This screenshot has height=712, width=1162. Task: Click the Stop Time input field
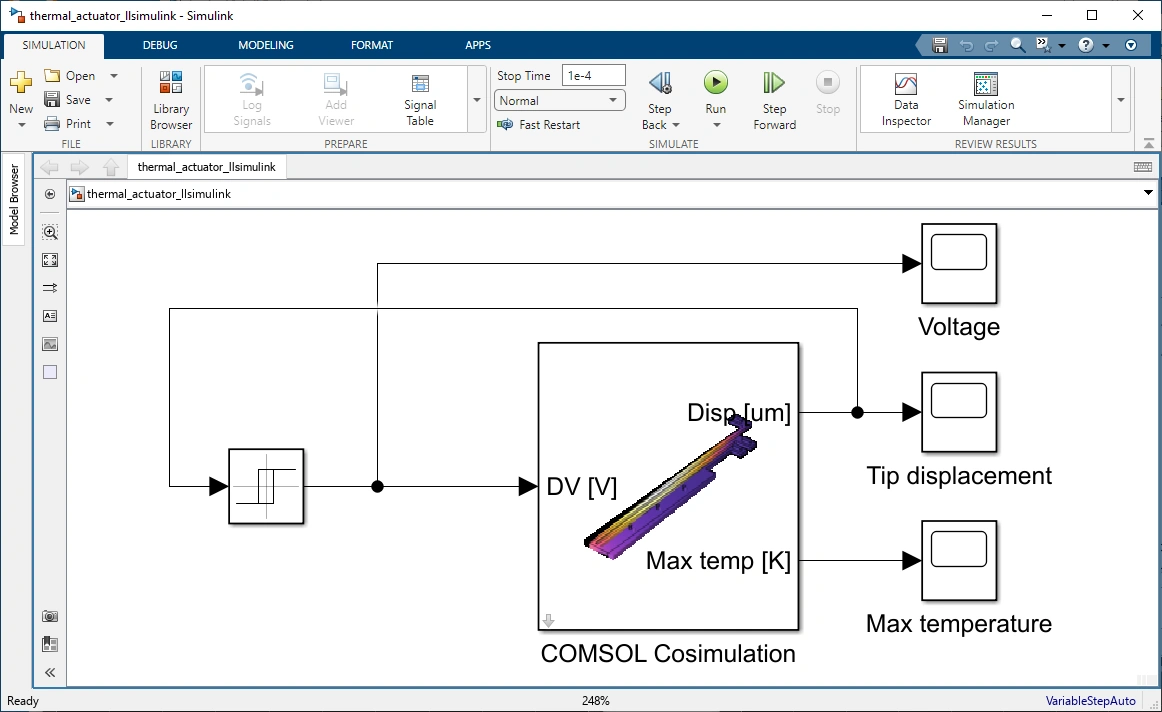(593, 76)
